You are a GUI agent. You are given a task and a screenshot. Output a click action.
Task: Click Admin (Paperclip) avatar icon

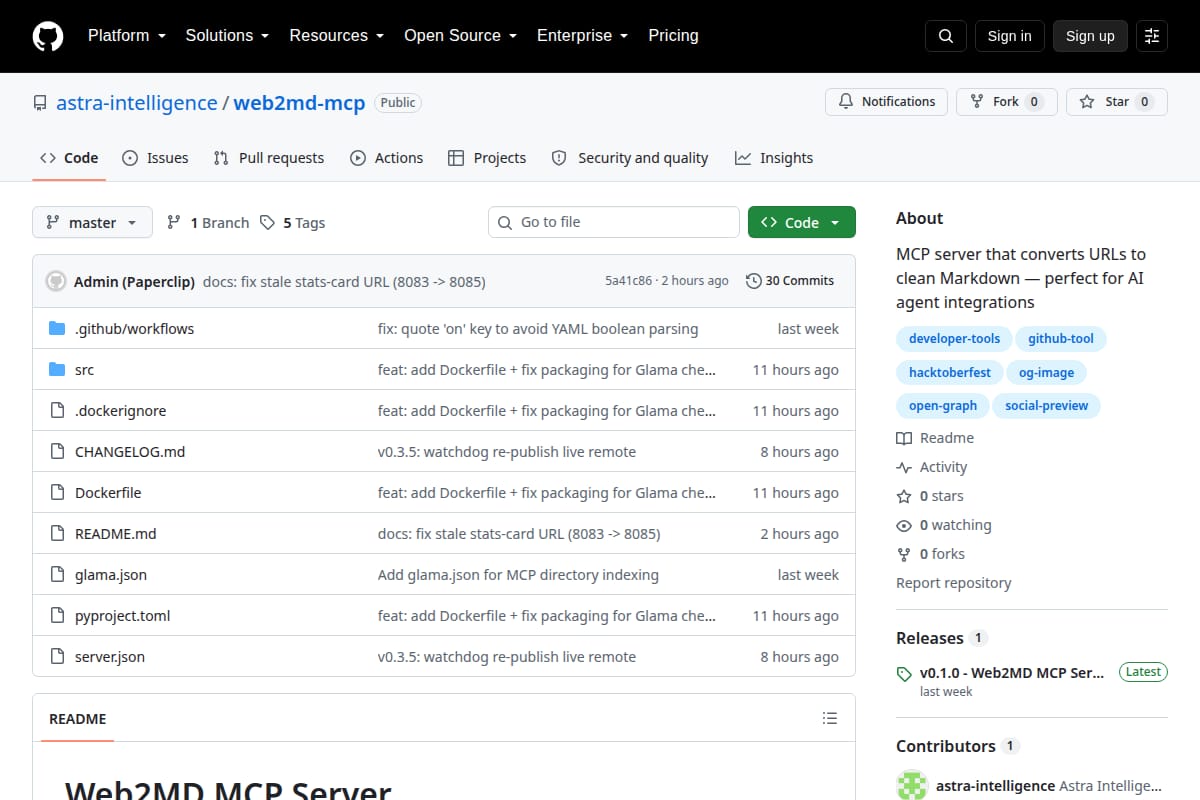56,281
